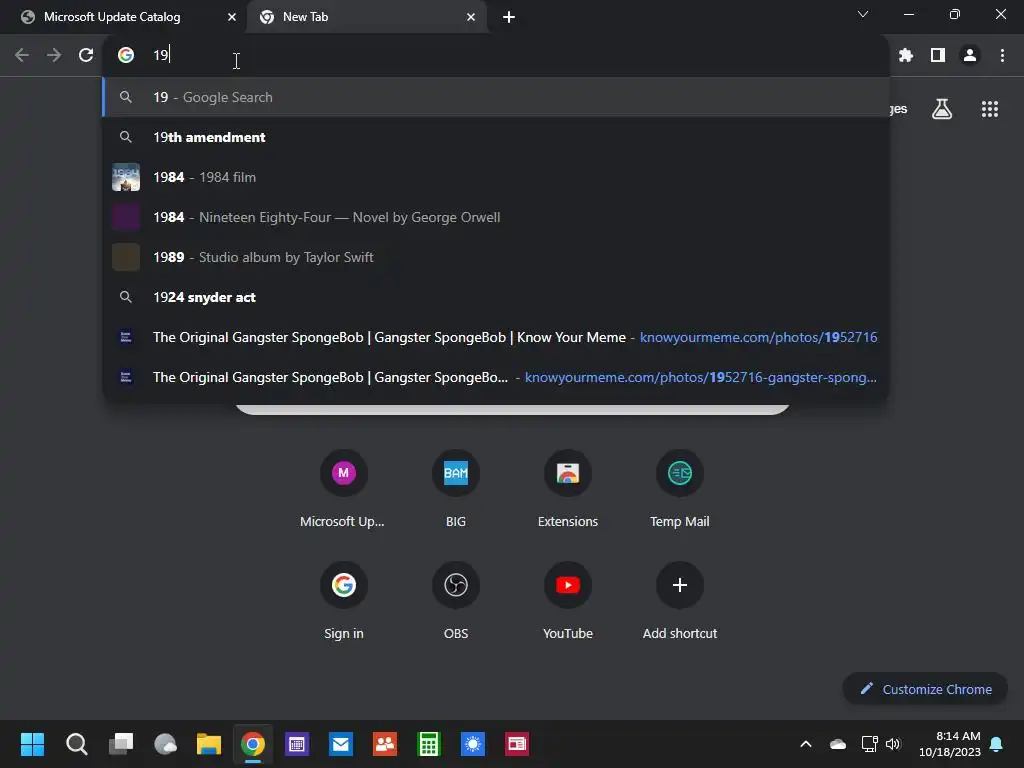Open the Search Labs flask icon
Screen dimensions: 1024x768
[942, 109]
